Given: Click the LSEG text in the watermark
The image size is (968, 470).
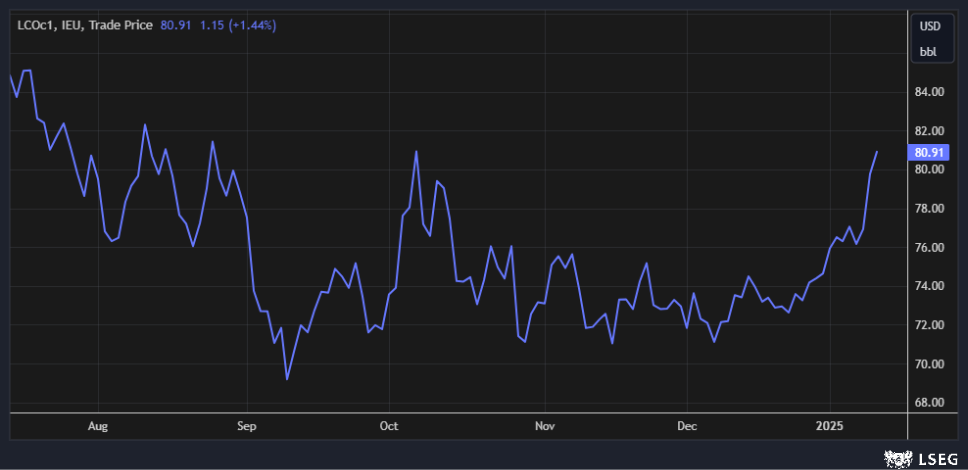Looking at the screenshot, I should tap(938, 459).
